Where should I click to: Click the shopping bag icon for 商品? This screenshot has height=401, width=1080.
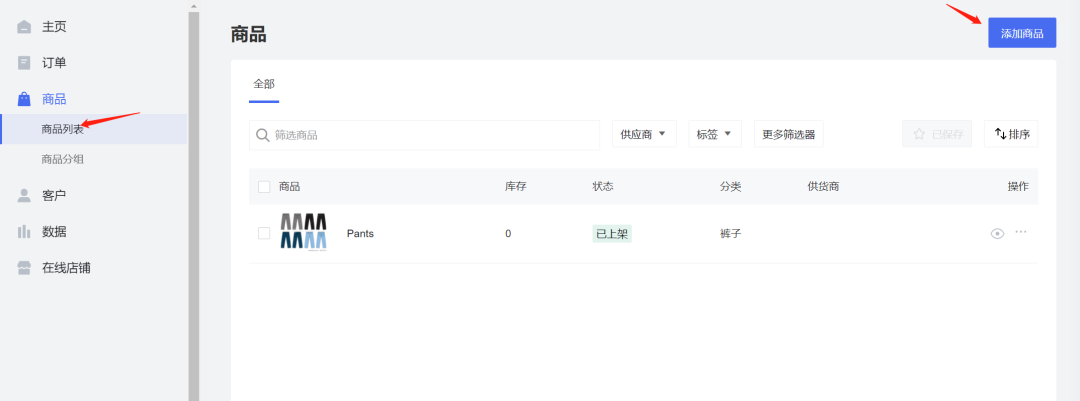click(24, 99)
